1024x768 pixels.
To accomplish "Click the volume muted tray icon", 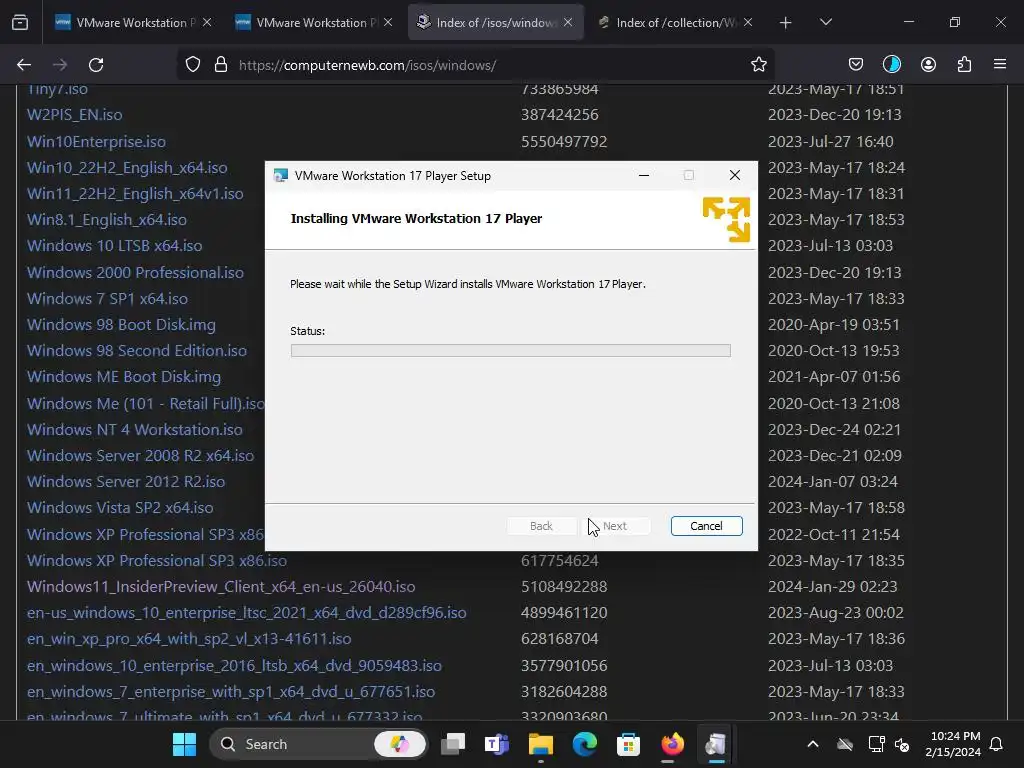I will point(902,744).
